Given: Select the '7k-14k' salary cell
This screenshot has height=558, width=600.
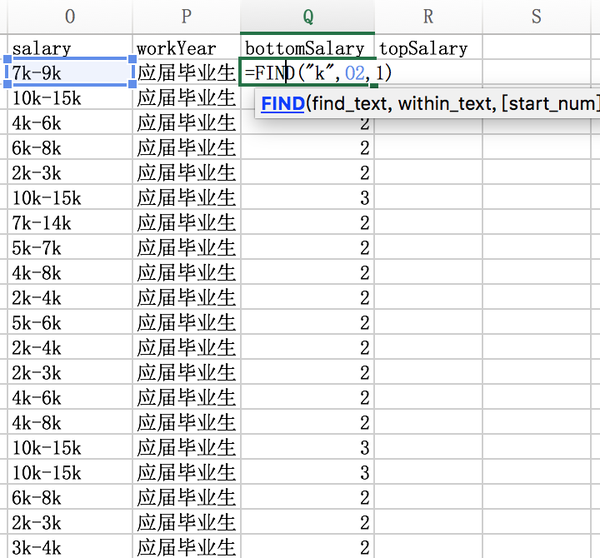Looking at the screenshot, I should pos(70,222).
